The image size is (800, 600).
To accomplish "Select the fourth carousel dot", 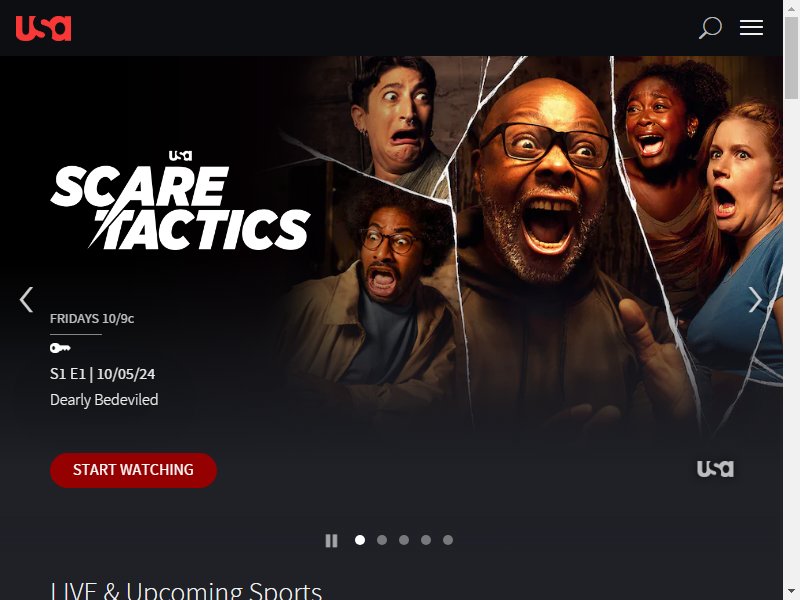I will point(426,540).
